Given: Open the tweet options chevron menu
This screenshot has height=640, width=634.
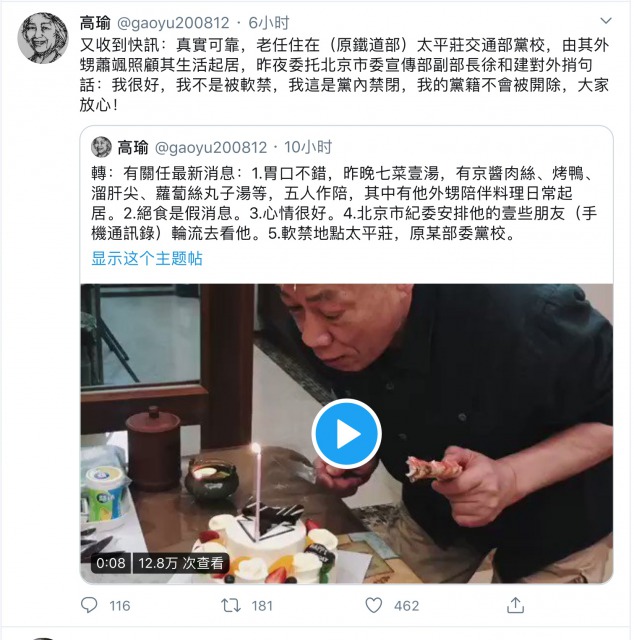Looking at the screenshot, I should [x=606, y=20].
